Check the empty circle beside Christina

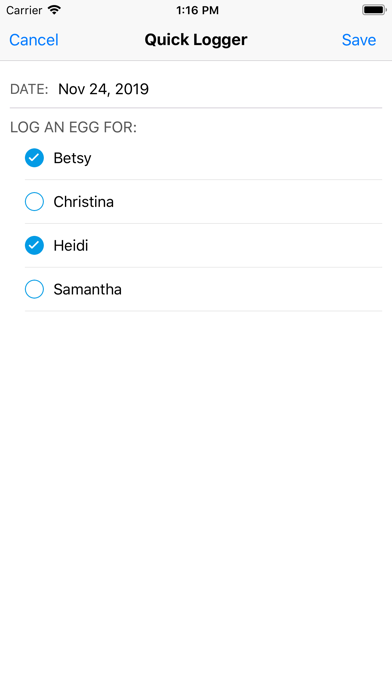34,202
